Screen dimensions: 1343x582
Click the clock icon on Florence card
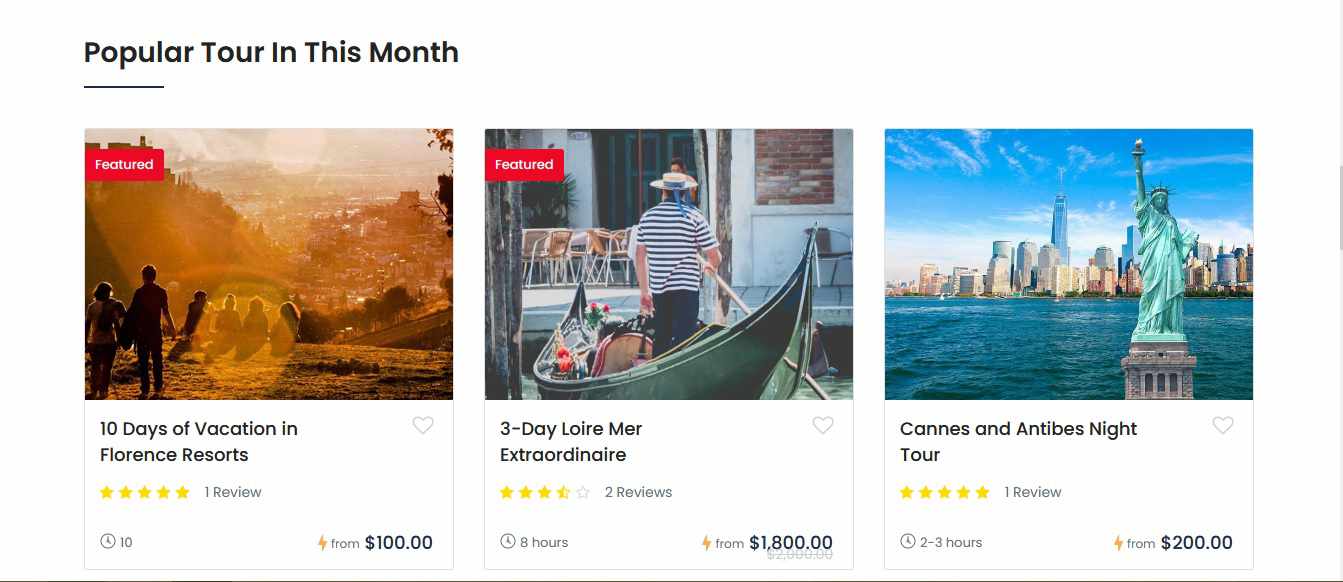108,541
